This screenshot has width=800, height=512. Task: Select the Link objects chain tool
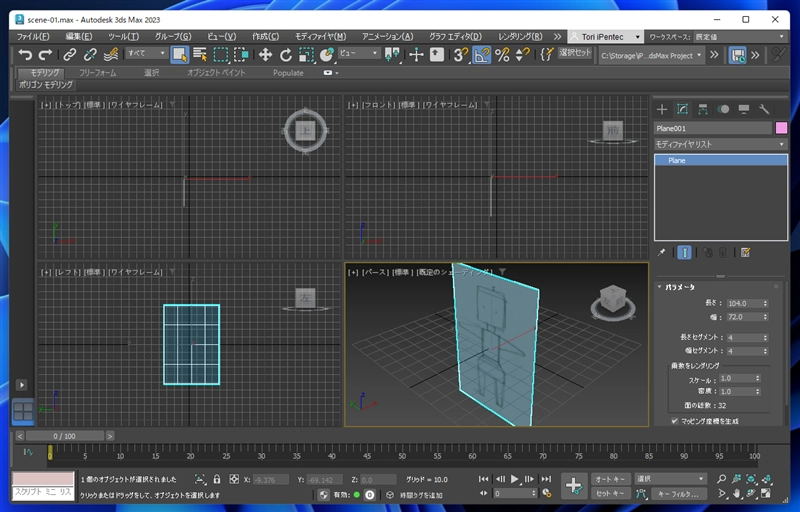coord(70,55)
